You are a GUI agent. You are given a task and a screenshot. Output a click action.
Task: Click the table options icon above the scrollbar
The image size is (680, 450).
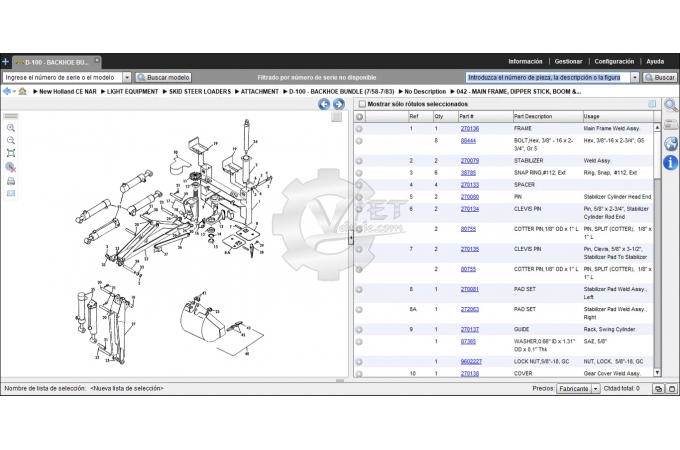(652, 104)
